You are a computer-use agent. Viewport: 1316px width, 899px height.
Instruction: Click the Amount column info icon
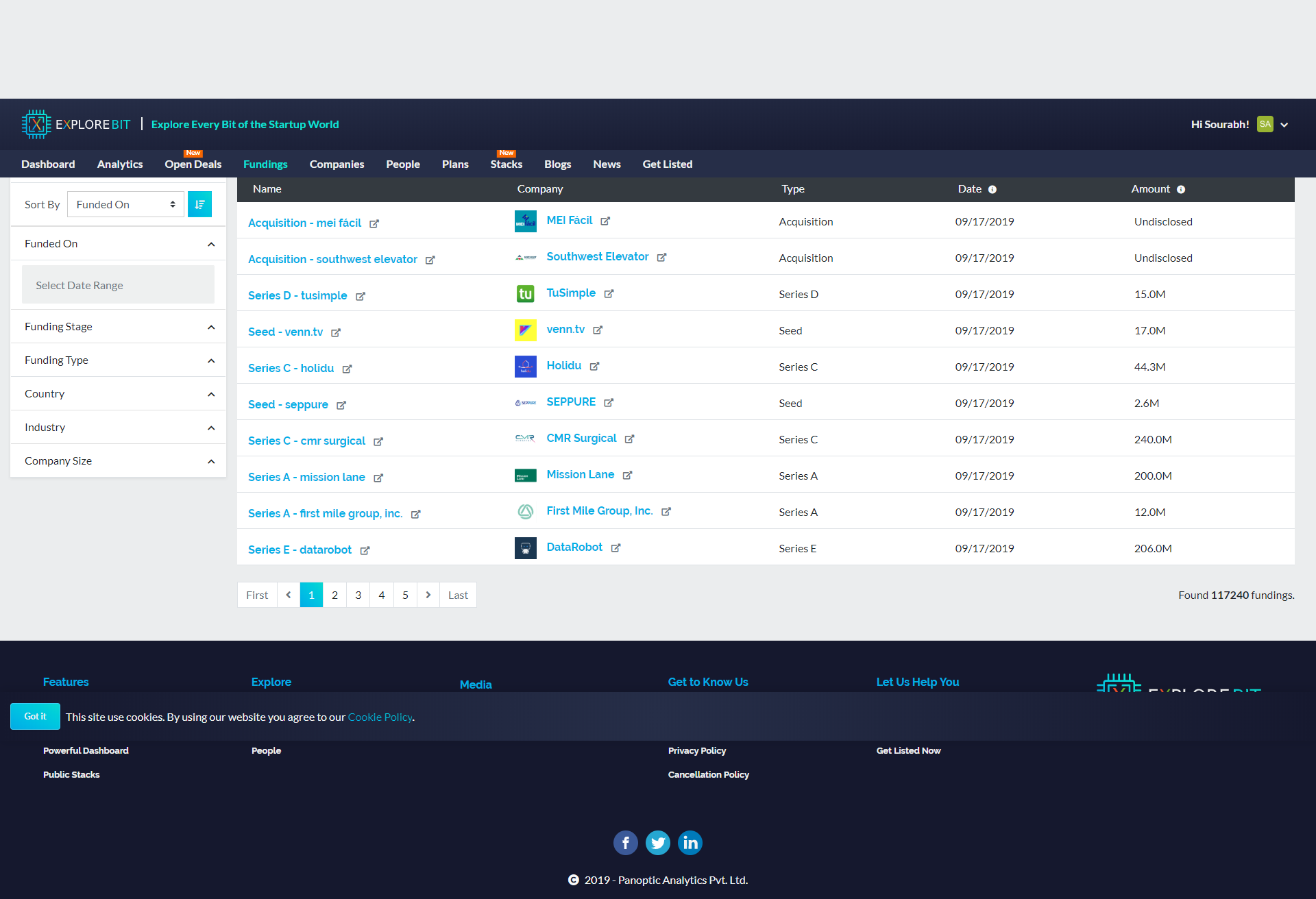coord(1180,190)
